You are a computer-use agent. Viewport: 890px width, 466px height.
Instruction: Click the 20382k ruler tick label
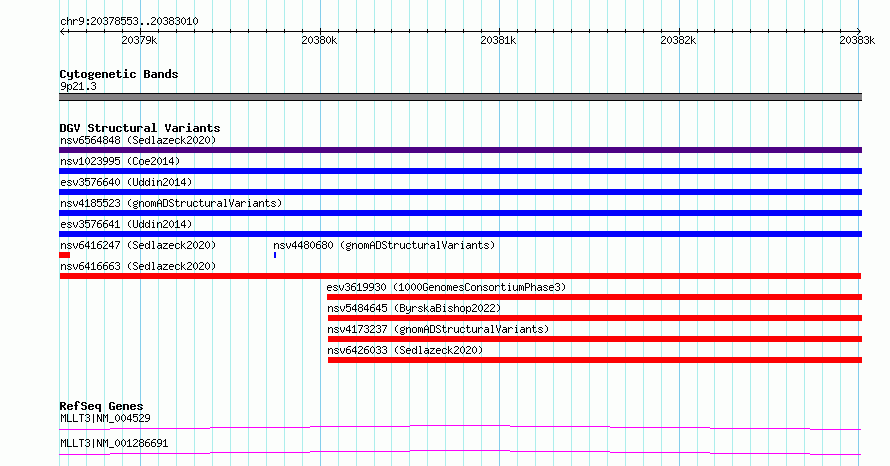point(678,40)
